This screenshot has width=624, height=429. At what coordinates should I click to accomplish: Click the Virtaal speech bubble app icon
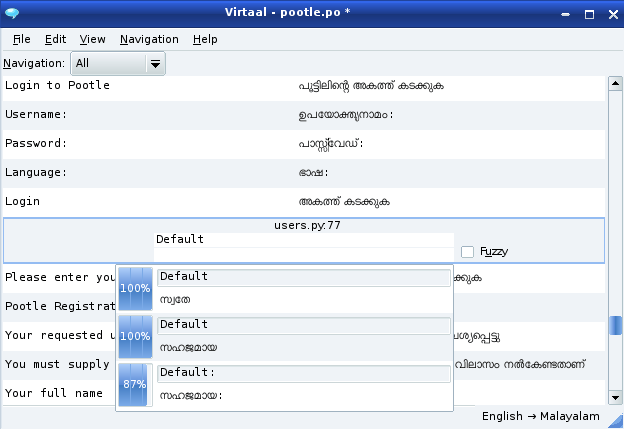[x=12, y=13]
